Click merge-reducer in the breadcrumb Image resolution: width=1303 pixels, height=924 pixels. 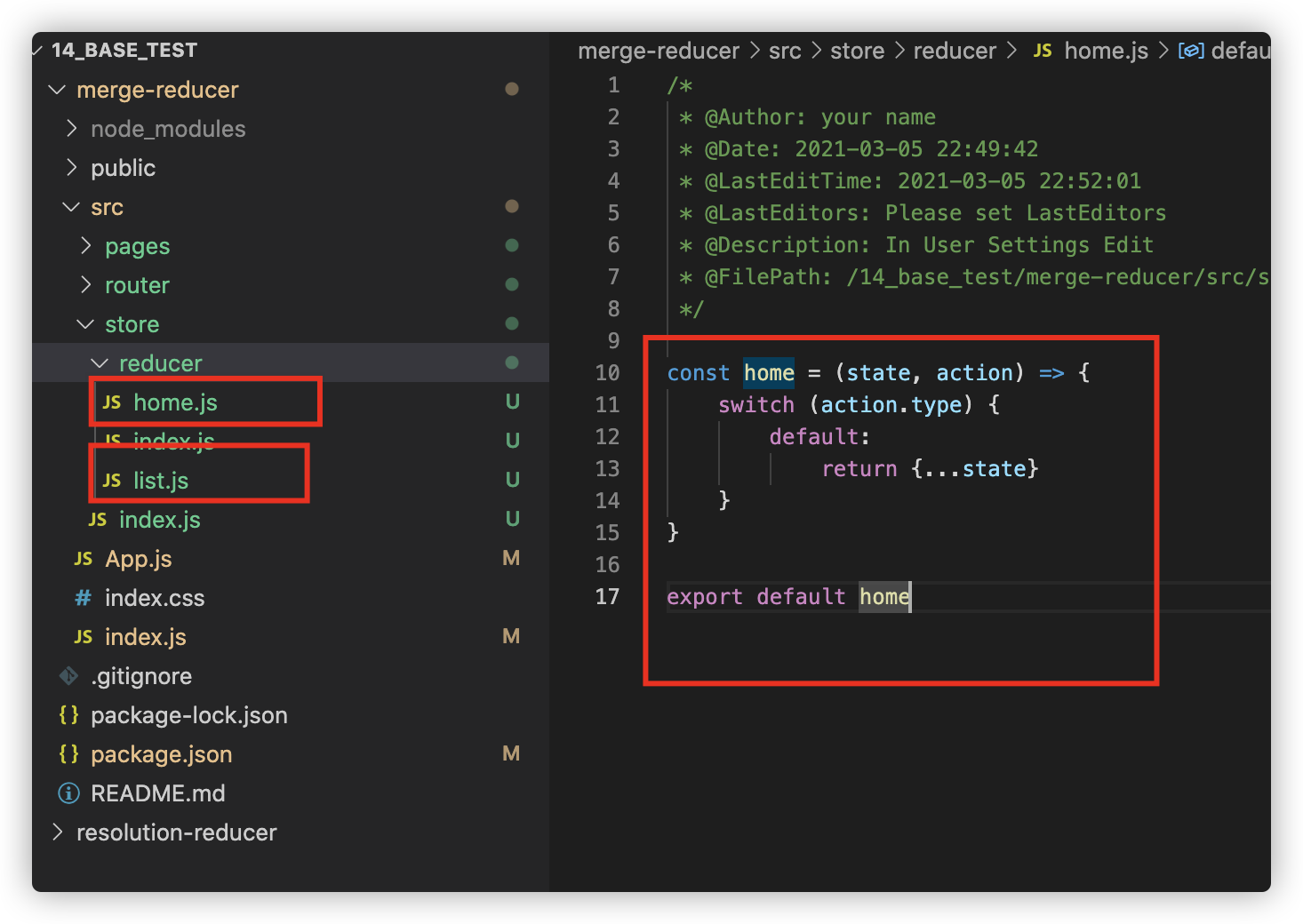(x=659, y=51)
